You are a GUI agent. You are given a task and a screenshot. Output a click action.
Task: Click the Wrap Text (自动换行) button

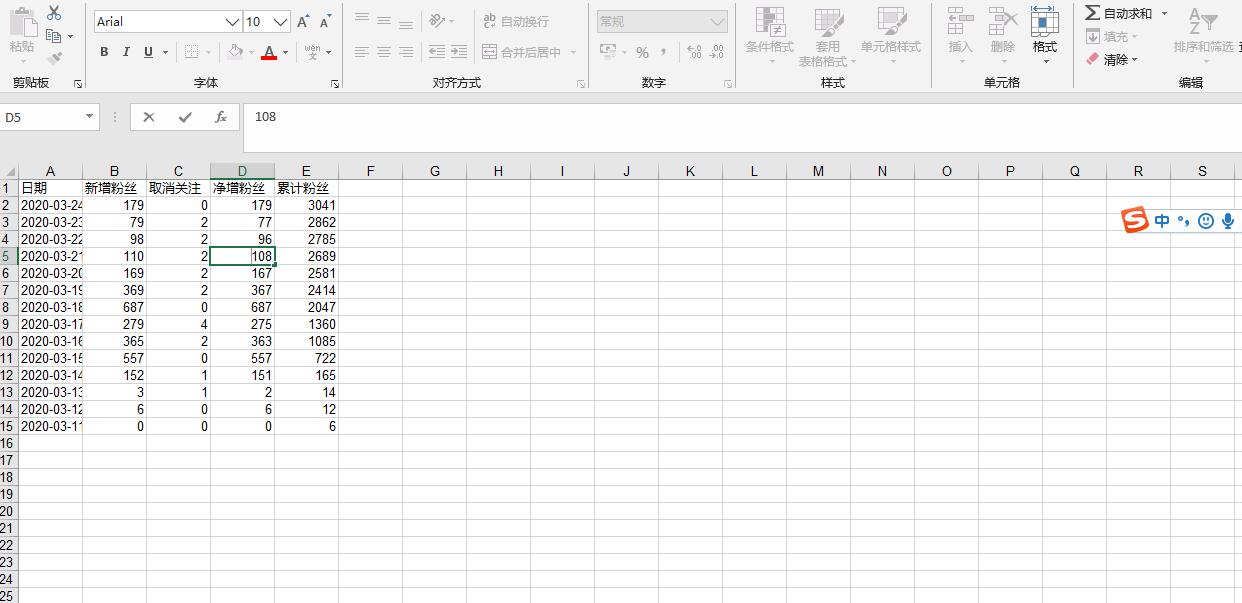516,21
